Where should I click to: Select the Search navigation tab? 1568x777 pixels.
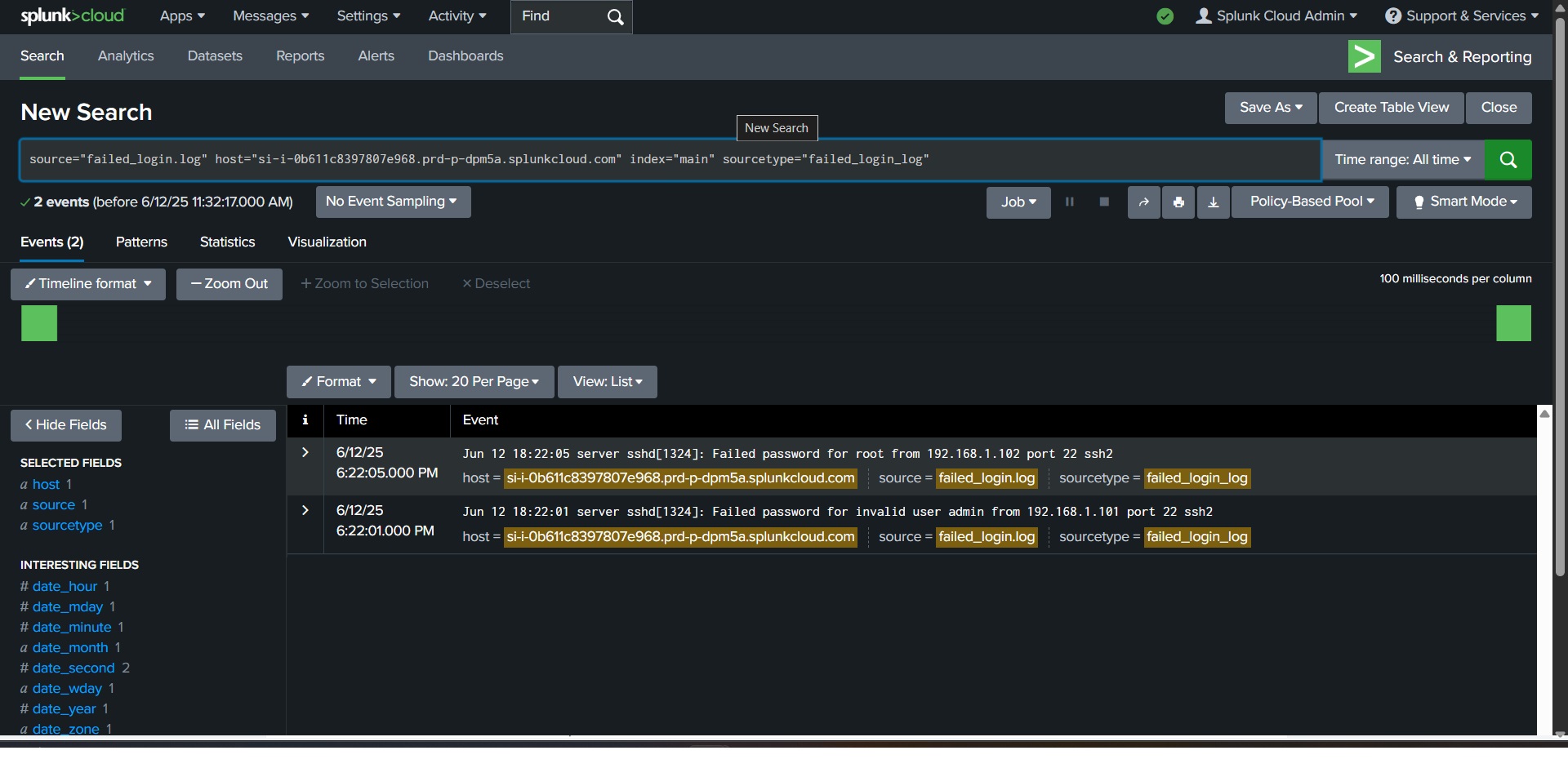pyautogui.click(x=42, y=56)
